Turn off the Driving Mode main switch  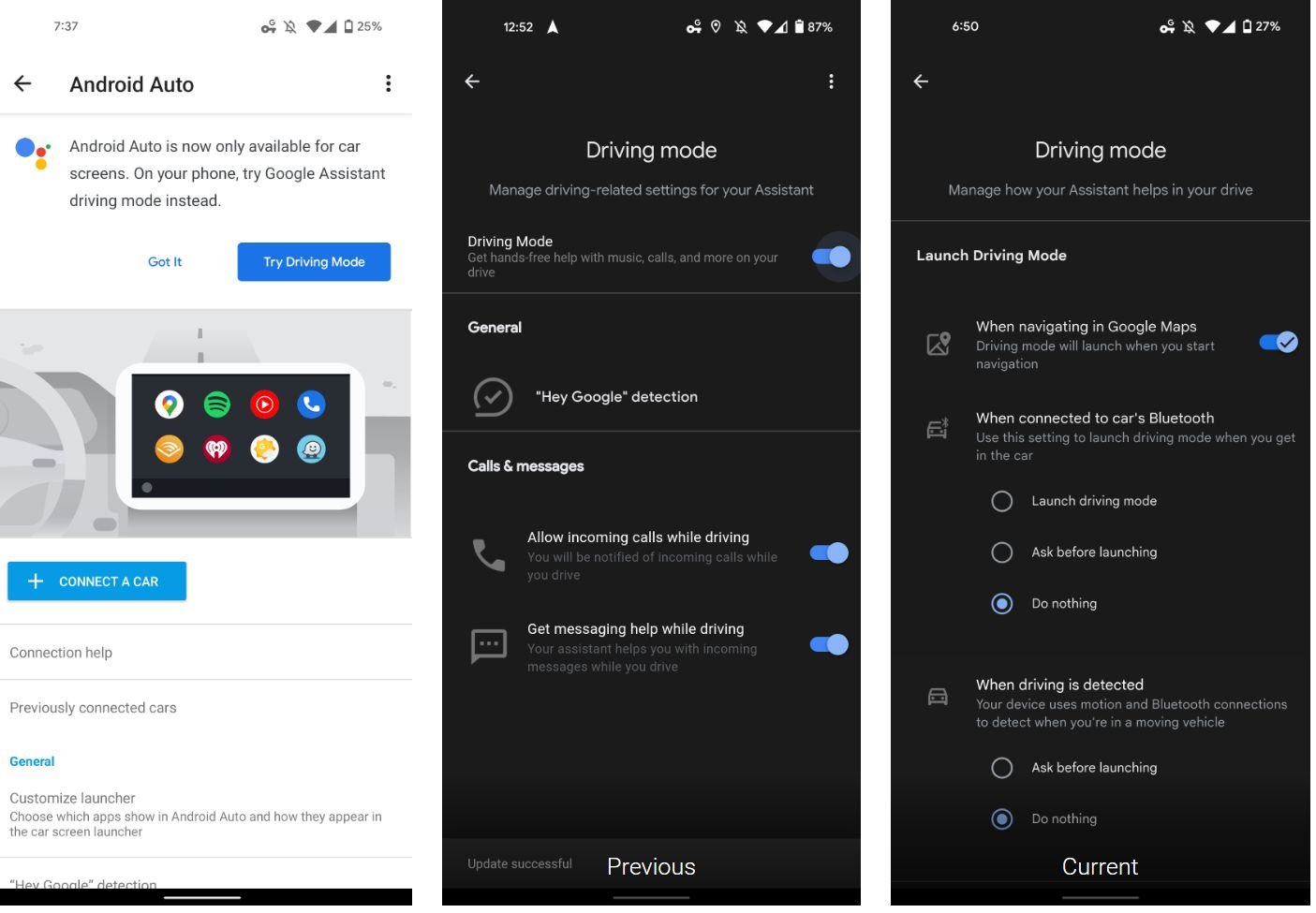[830, 257]
